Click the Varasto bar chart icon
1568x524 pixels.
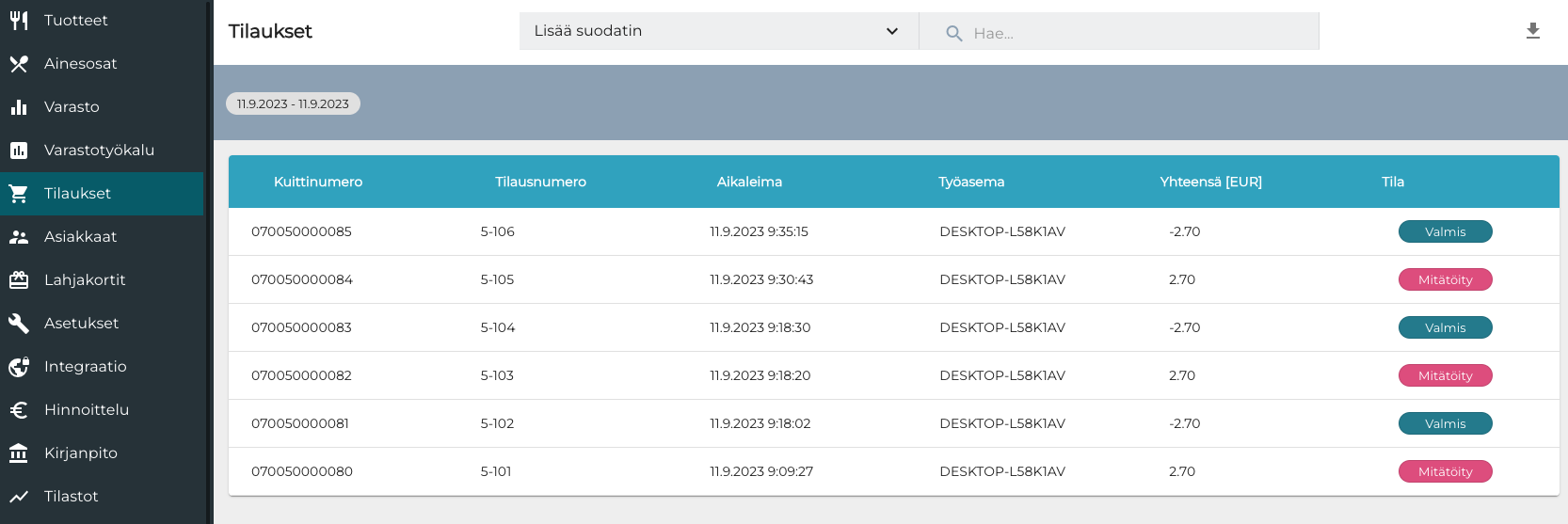click(x=19, y=106)
